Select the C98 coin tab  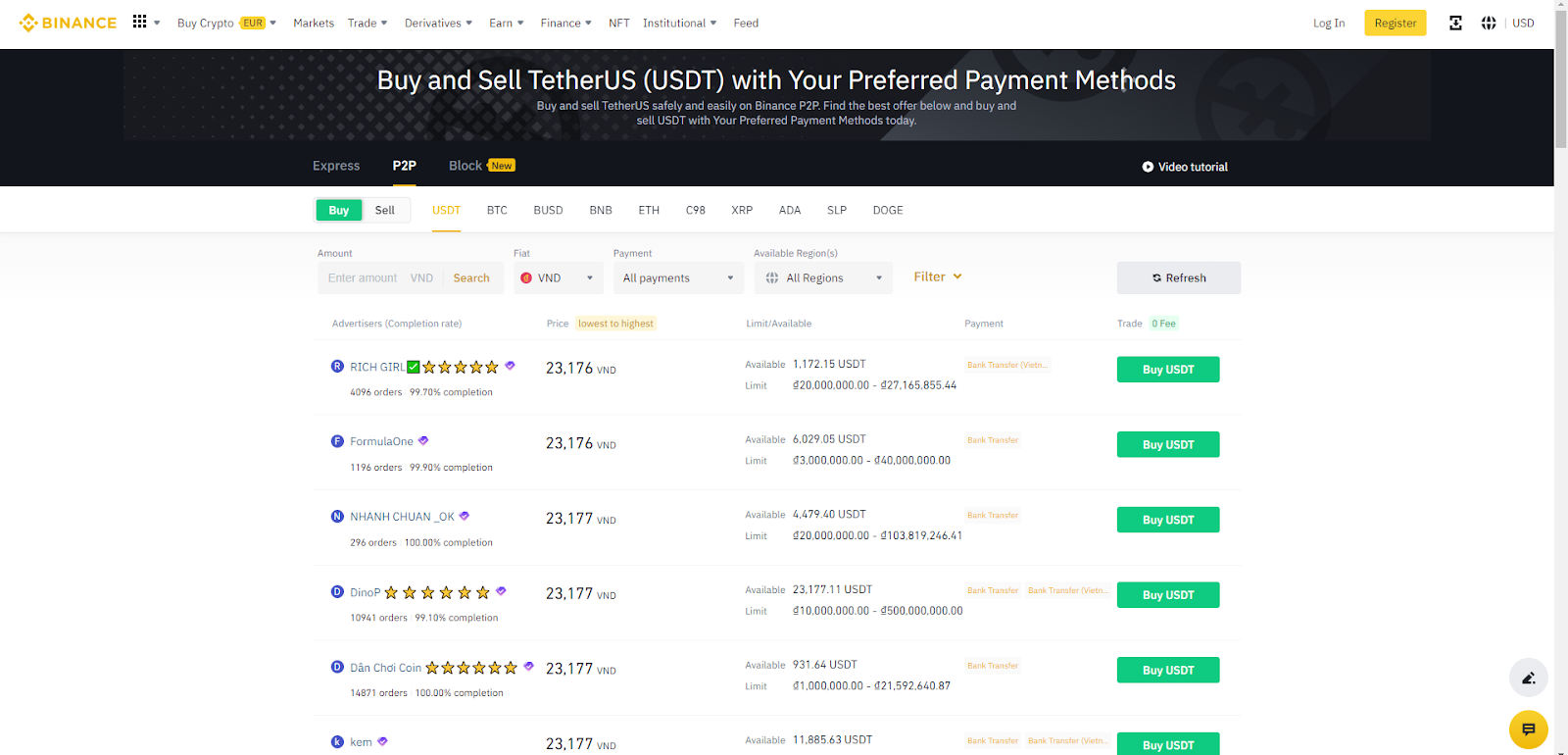tap(696, 210)
